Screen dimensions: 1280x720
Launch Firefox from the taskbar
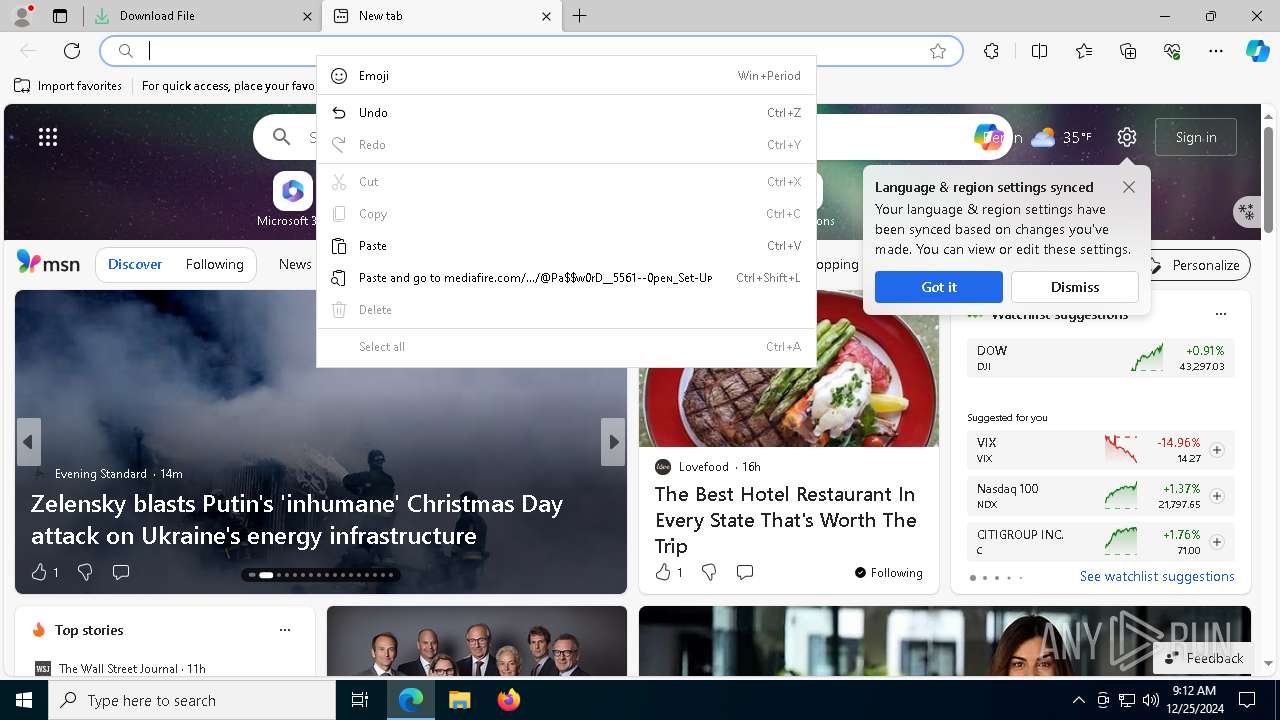(508, 700)
